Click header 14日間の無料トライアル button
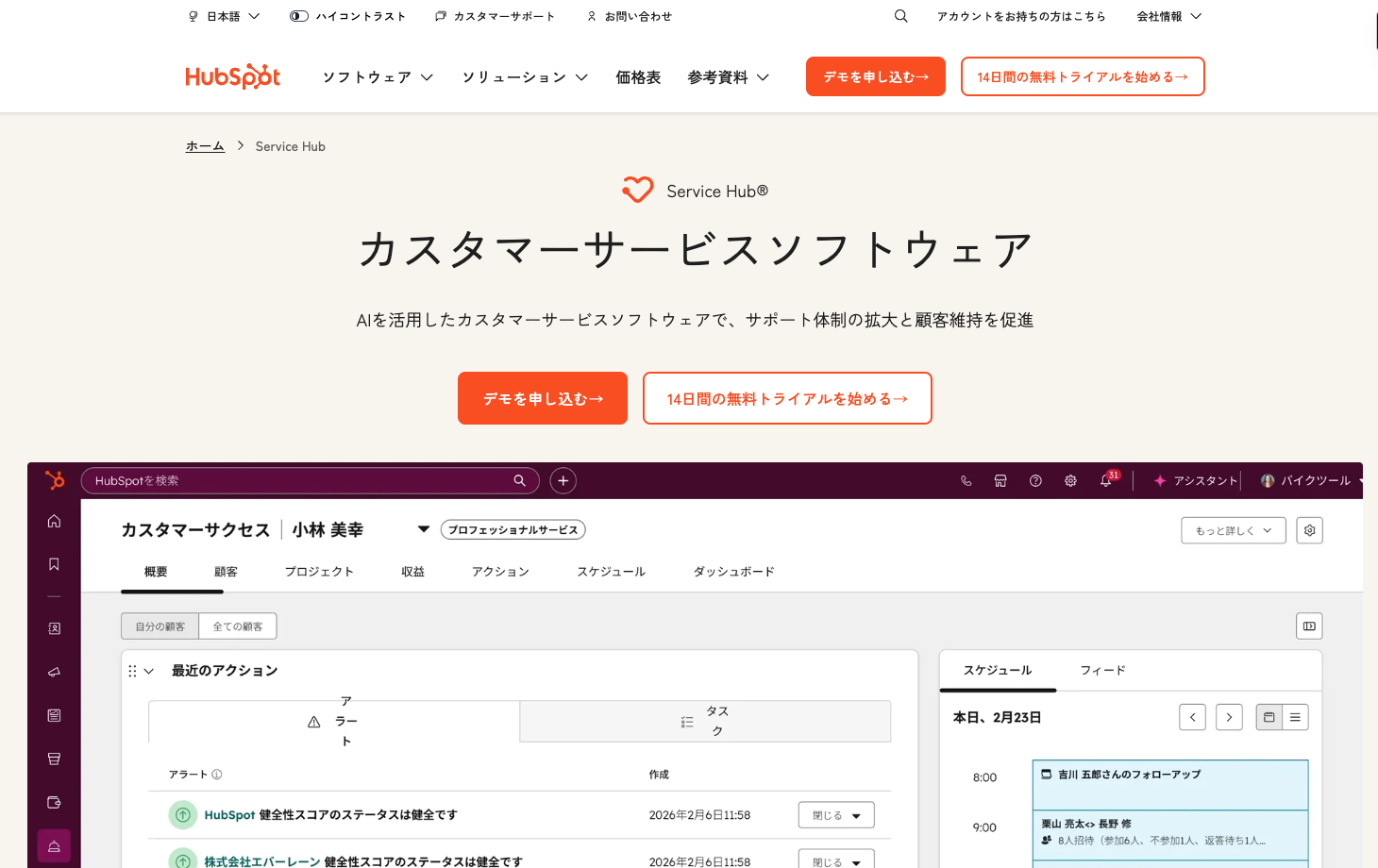The height and width of the screenshot is (868, 1378). click(1083, 76)
